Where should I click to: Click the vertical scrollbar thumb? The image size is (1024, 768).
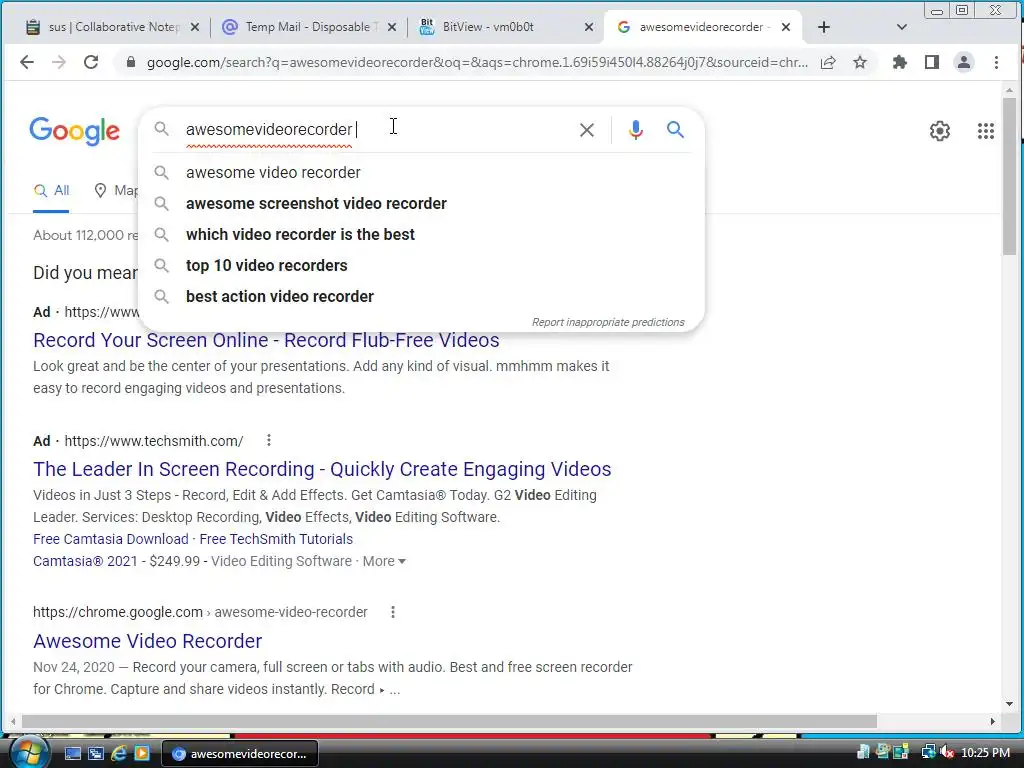tap(1010, 176)
